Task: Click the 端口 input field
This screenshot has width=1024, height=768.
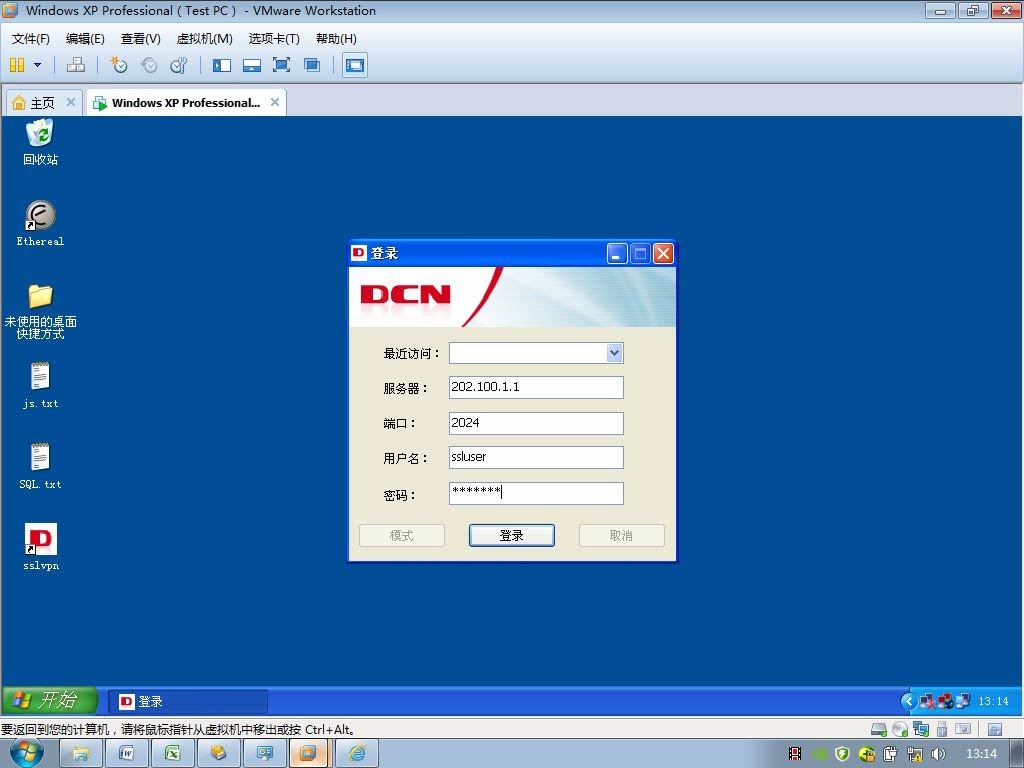Action: tap(536, 423)
